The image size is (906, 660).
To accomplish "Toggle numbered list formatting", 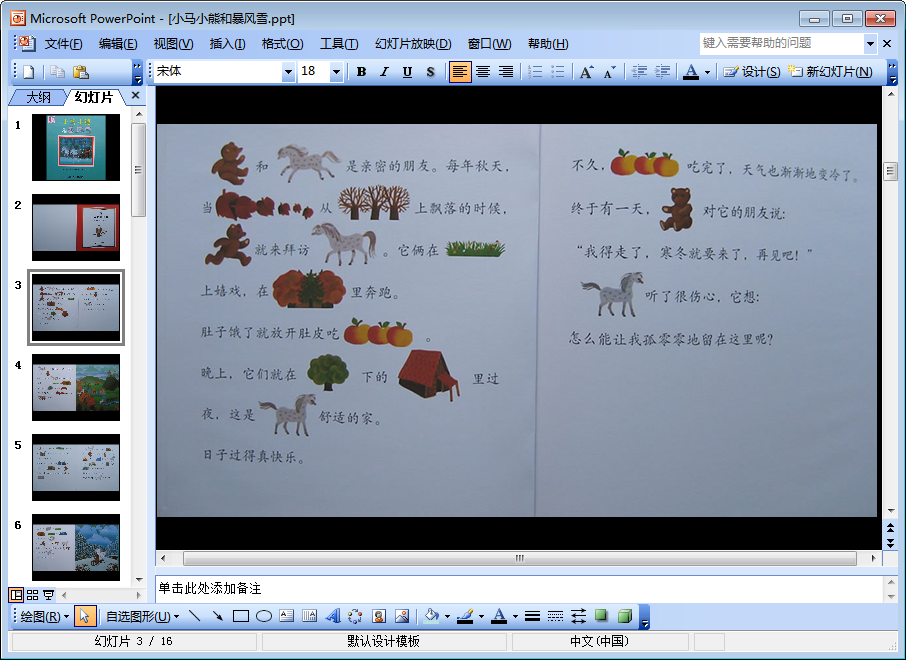I will point(535,72).
